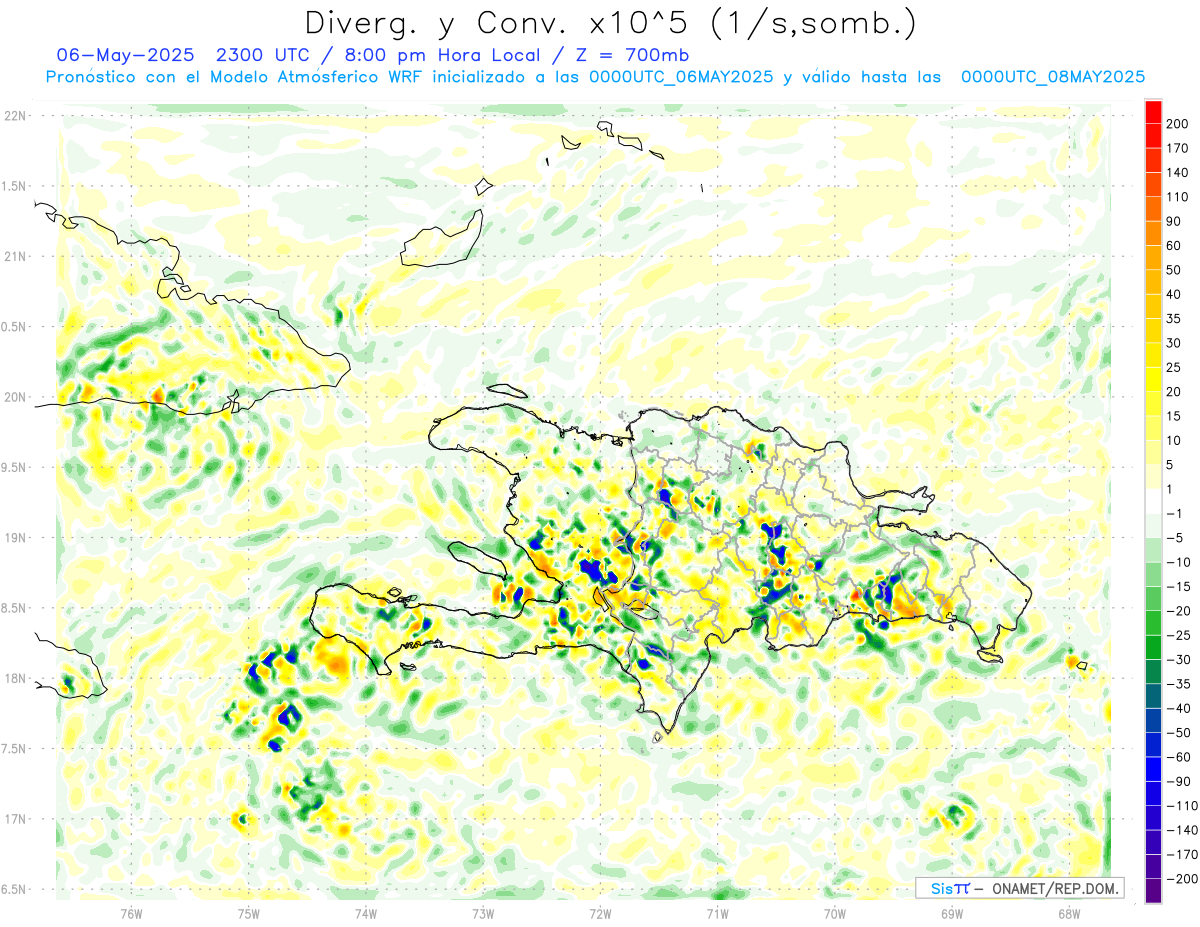Viewport: 1200px width, 927px height.
Task: Click the '0000UTC_06MAY2025' initialization time
Action: pos(681,77)
